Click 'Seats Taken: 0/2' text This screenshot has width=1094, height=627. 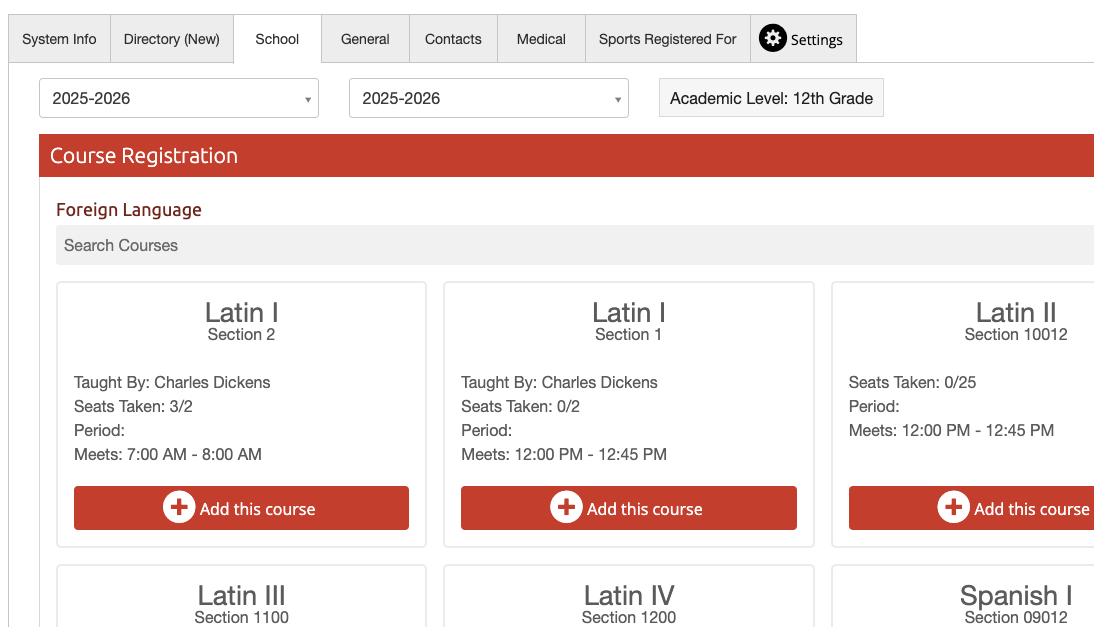(520, 407)
